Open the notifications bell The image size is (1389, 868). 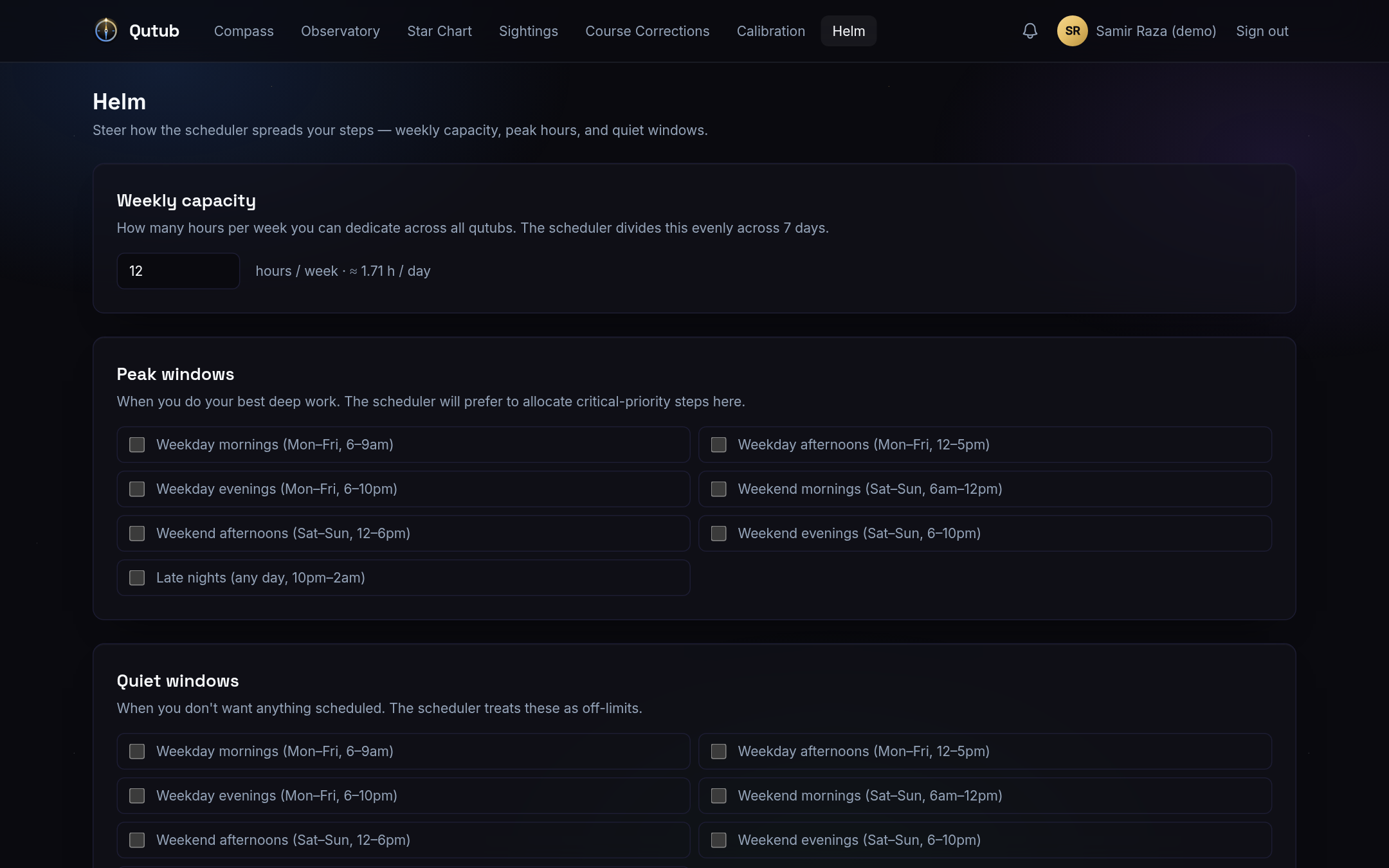pyautogui.click(x=1030, y=31)
